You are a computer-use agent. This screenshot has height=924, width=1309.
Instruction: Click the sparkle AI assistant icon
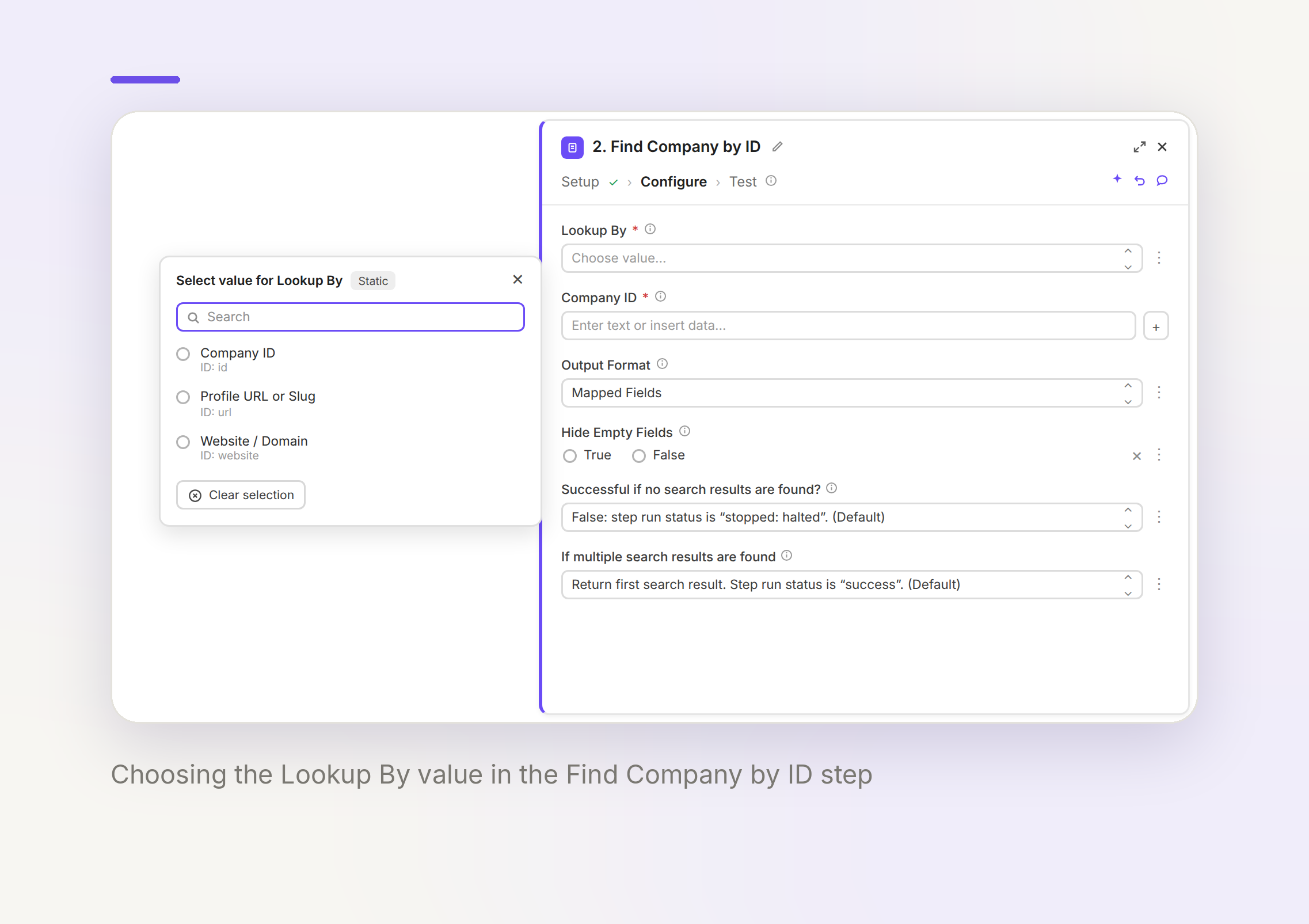point(1117,179)
